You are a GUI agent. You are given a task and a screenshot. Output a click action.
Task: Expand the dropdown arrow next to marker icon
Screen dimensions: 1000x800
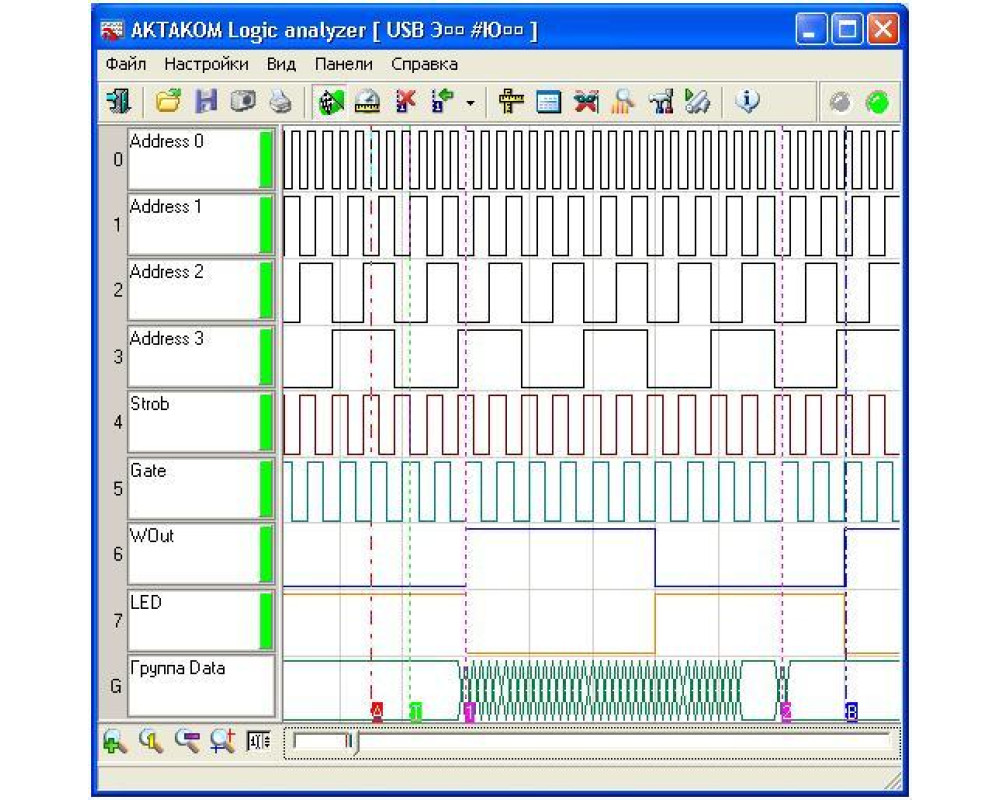click(469, 103)
